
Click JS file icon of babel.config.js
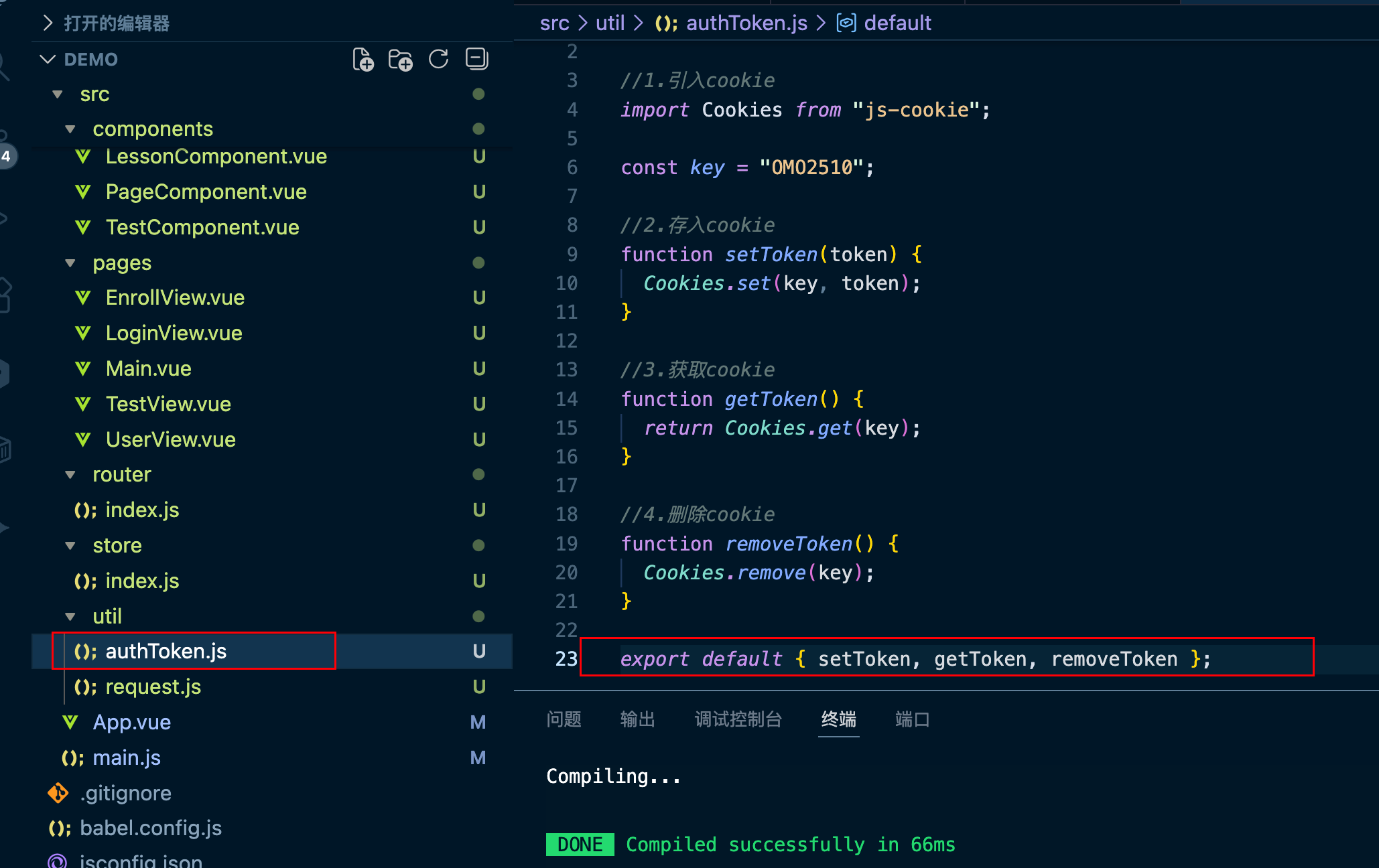pos(58,828)
